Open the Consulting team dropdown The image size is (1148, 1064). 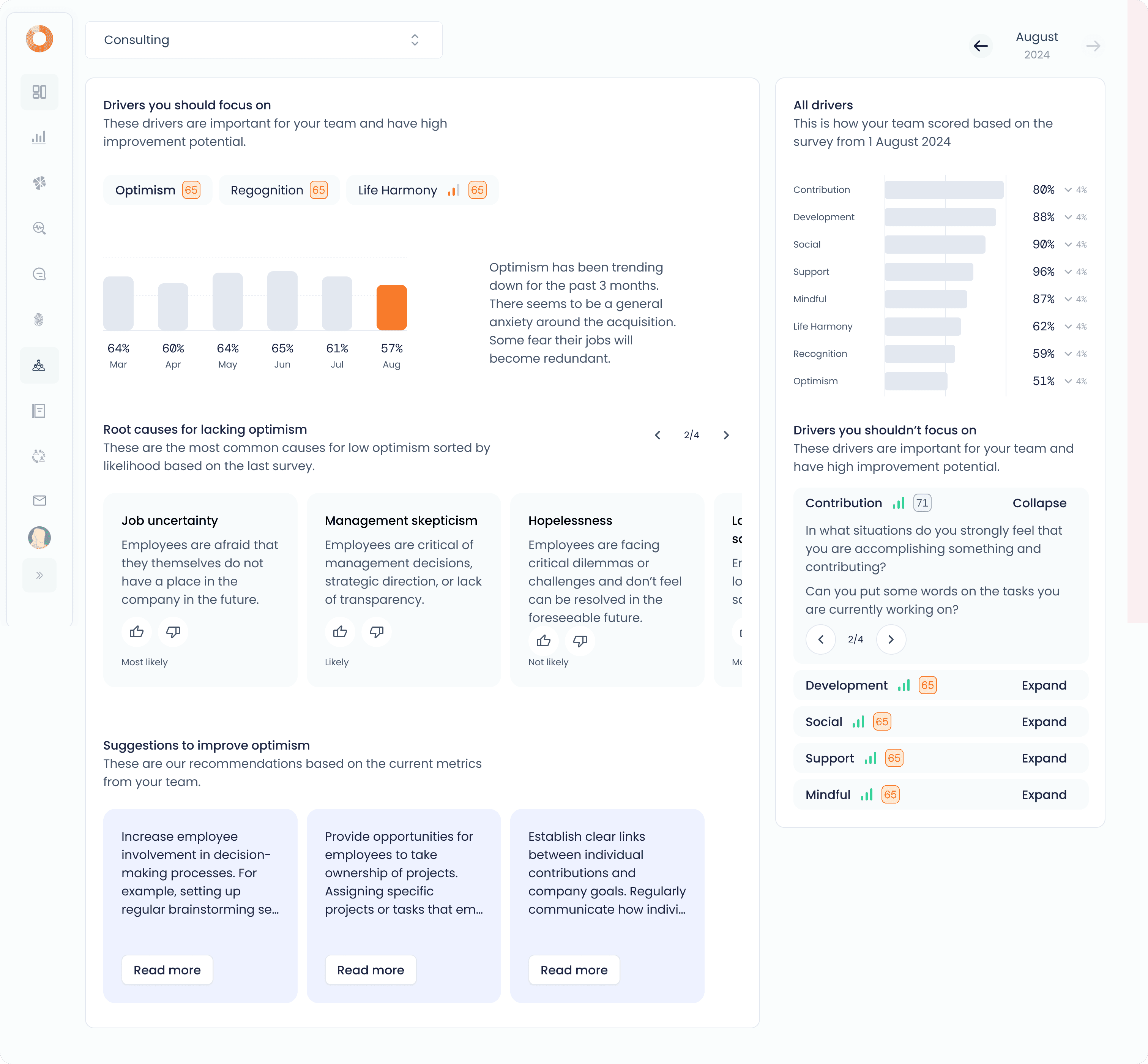click(264, 40)
